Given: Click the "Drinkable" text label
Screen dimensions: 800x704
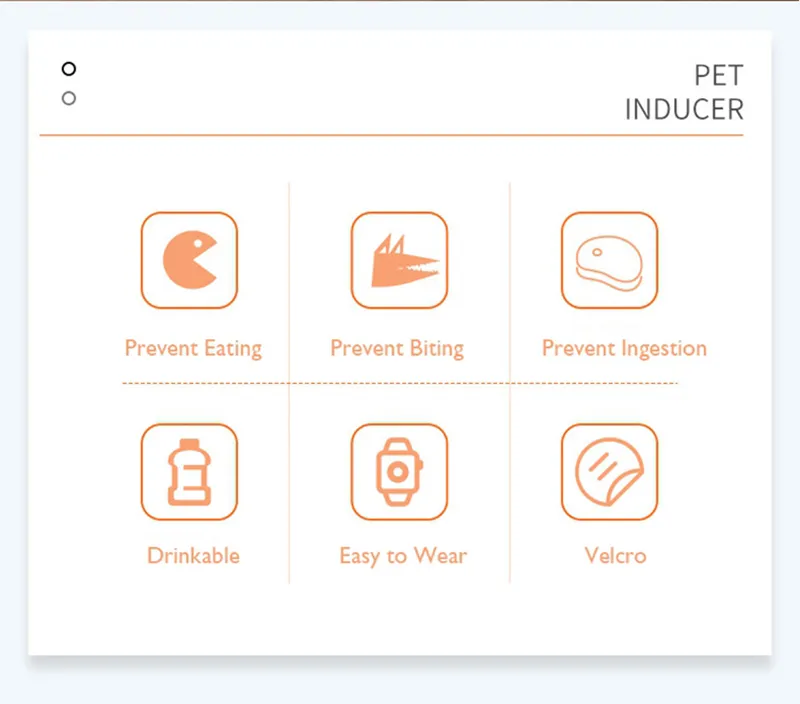Looking at the screenshot, I should pyautogui.click(x=193, y=556).
